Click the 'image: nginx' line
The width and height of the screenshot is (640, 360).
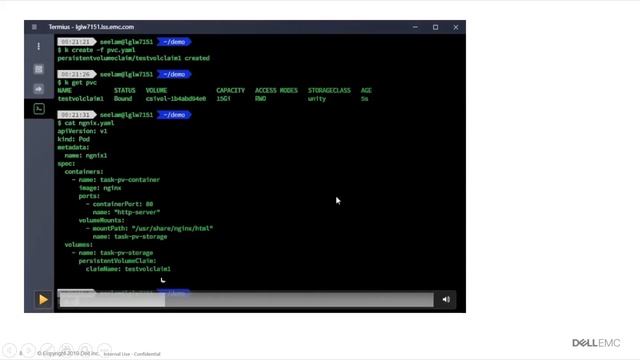100,188
